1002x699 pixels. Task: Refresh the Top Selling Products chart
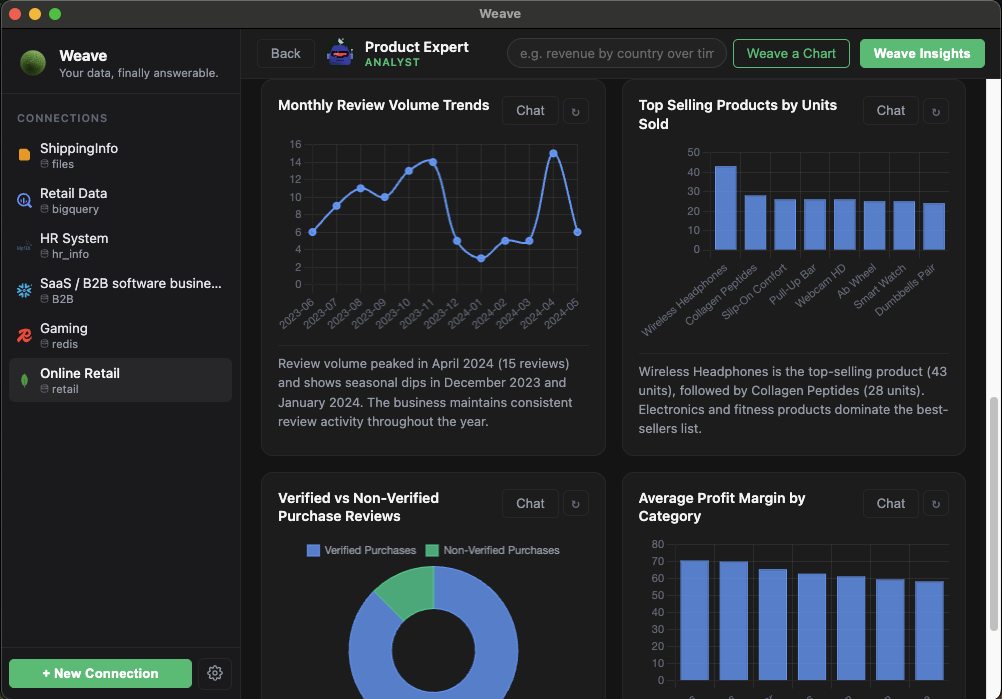936,112
